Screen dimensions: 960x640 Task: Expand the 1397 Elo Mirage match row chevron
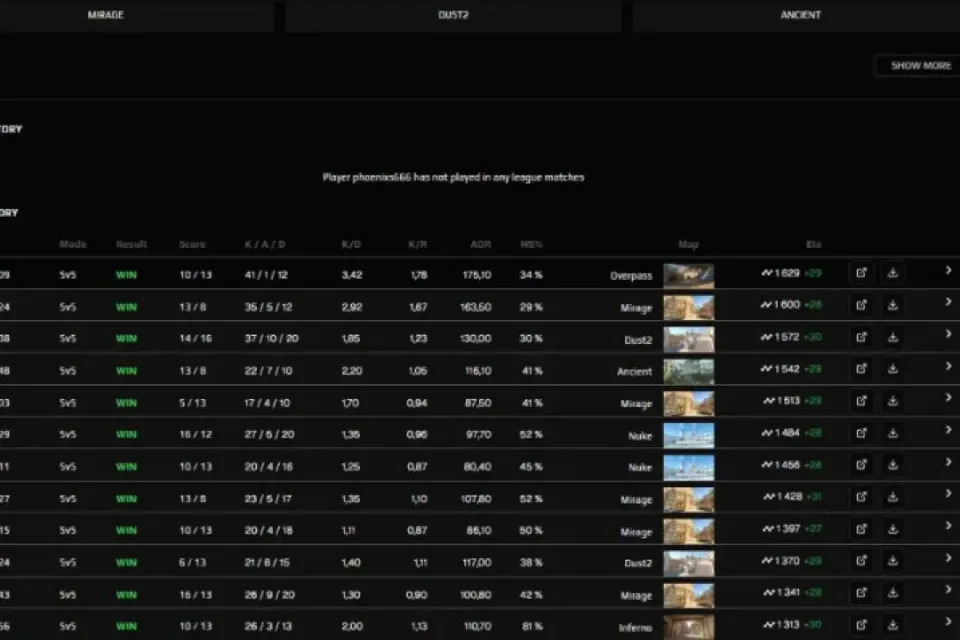[x=948, y=526]
